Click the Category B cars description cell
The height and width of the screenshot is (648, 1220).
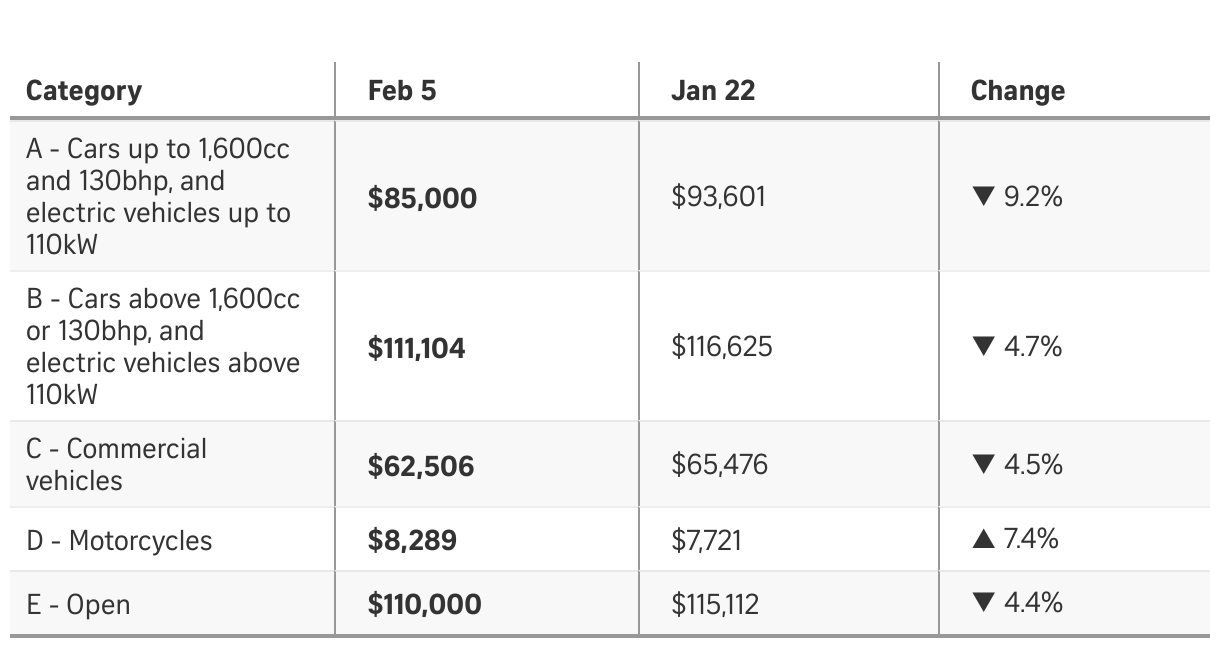click(x=162, y=347)
